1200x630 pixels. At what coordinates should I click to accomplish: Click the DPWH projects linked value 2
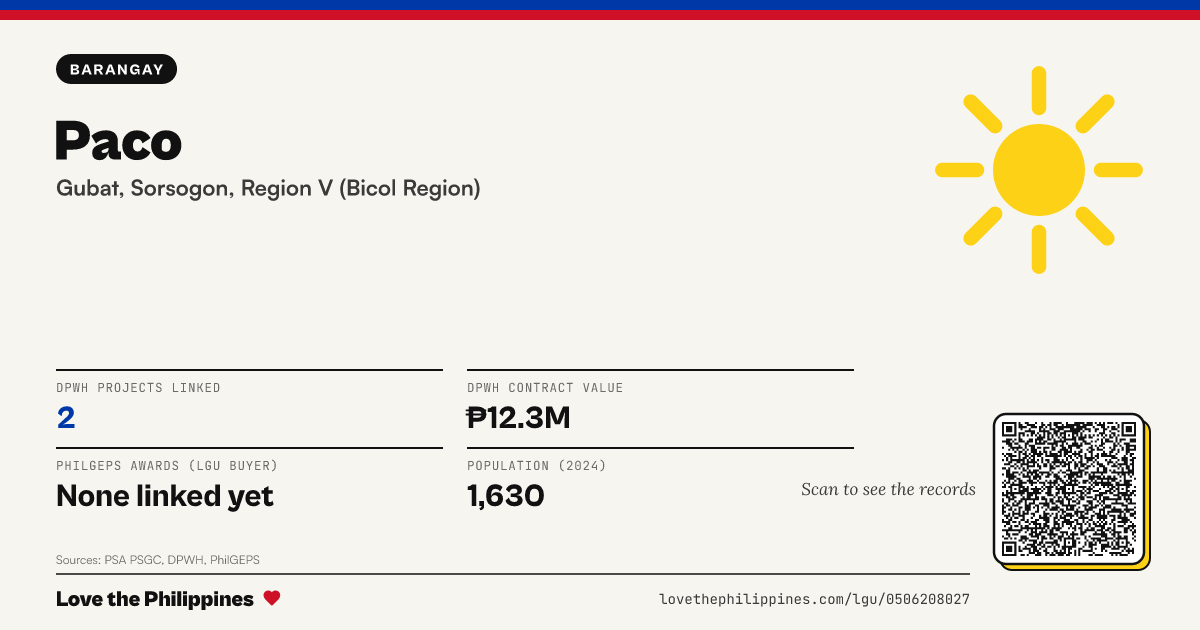(66, 417)
